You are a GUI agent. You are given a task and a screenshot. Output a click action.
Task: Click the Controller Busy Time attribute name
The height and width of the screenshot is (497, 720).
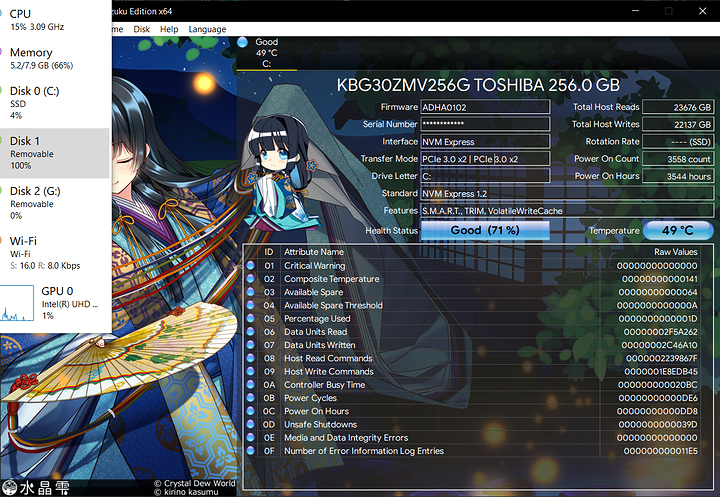point(324,385)
